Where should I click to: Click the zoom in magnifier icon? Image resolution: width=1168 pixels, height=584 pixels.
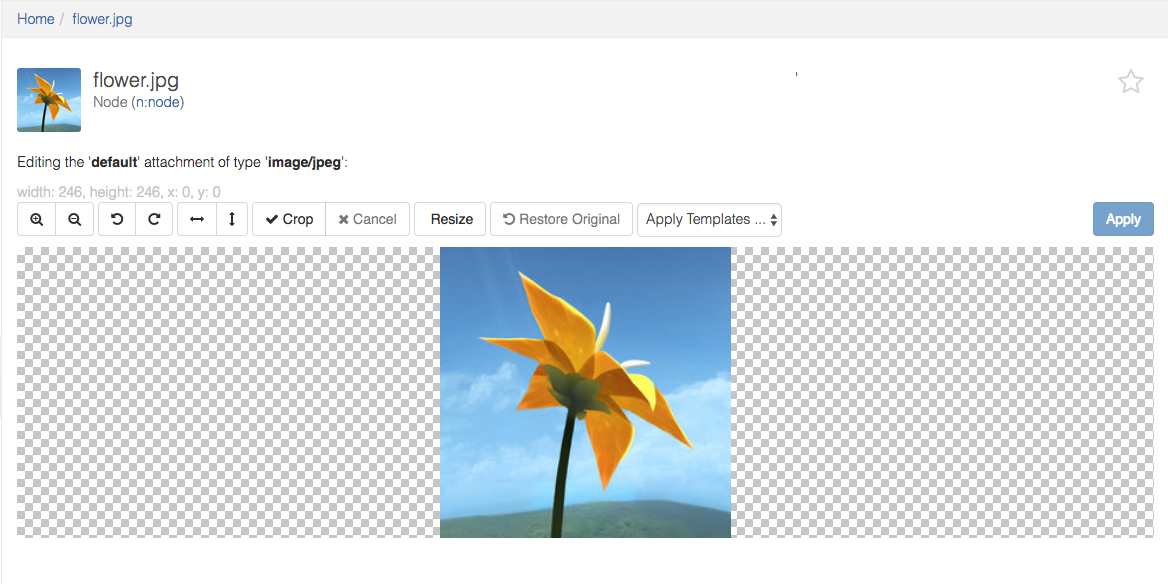point(36,219)
